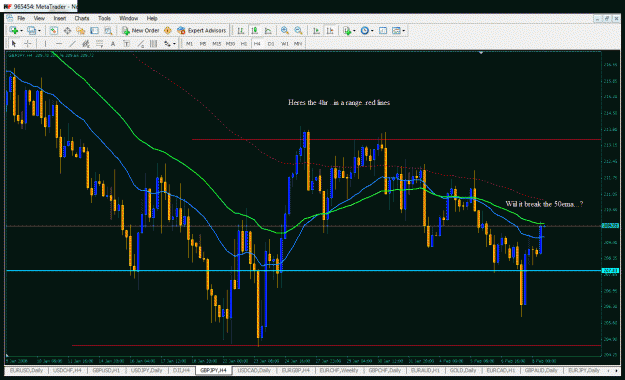Open Market Watch window icon

click(53, 31)
